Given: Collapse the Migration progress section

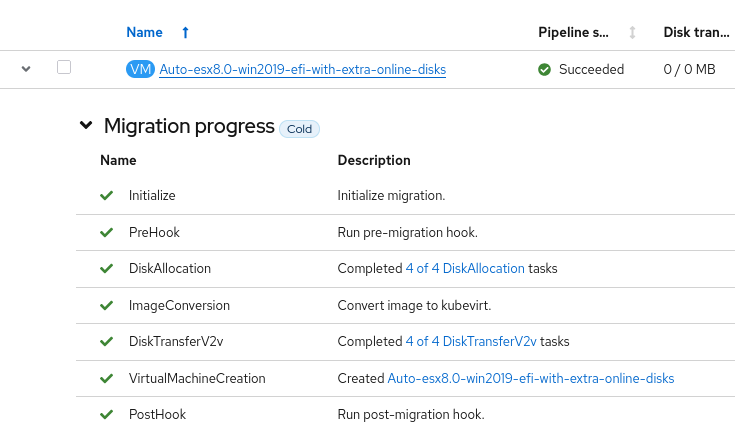Looking at the screenshot, I should coord(85,126).
